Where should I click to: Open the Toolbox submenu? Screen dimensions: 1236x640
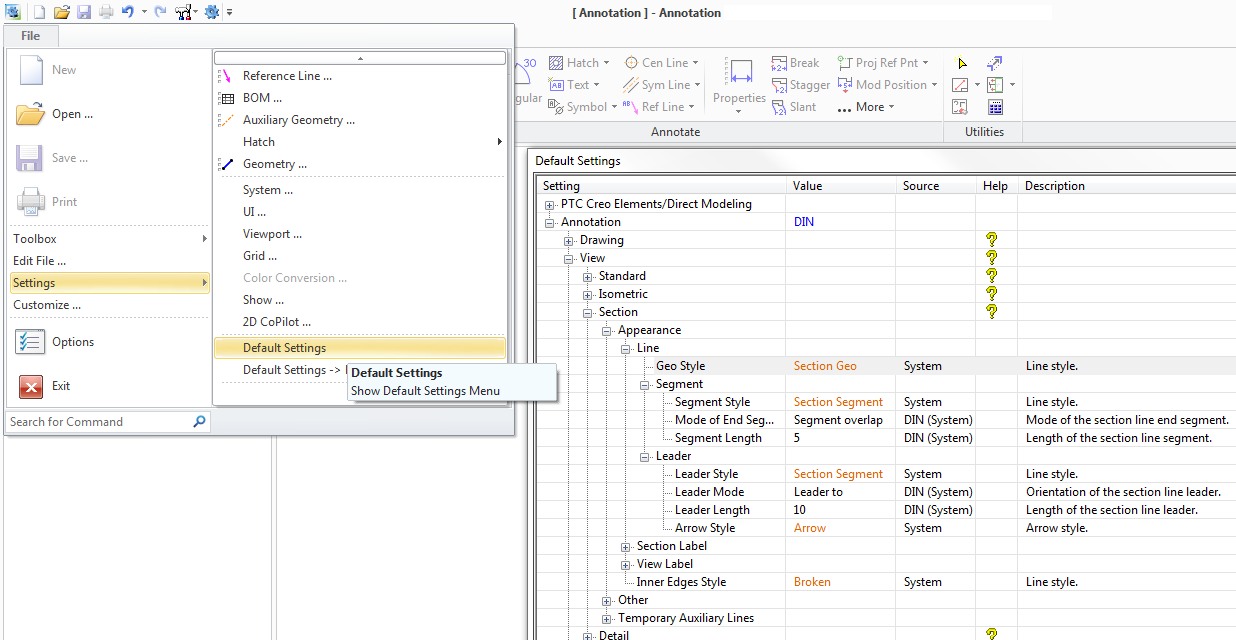(110, 239)
